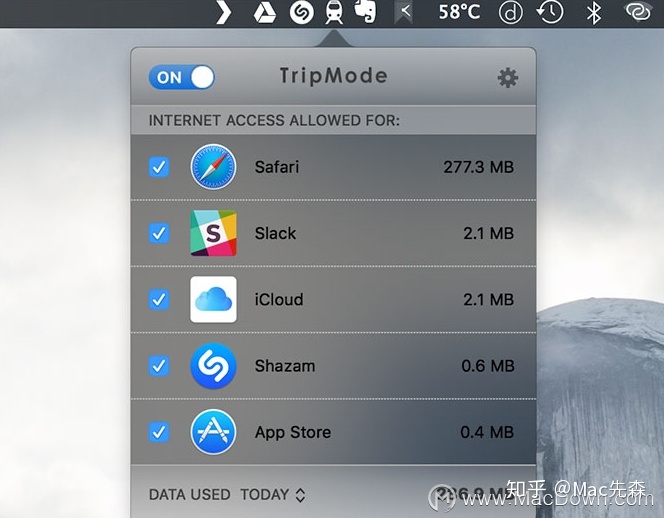Open Bluetooth menu bar icon
Screen dimensions: 664x518
594,12
